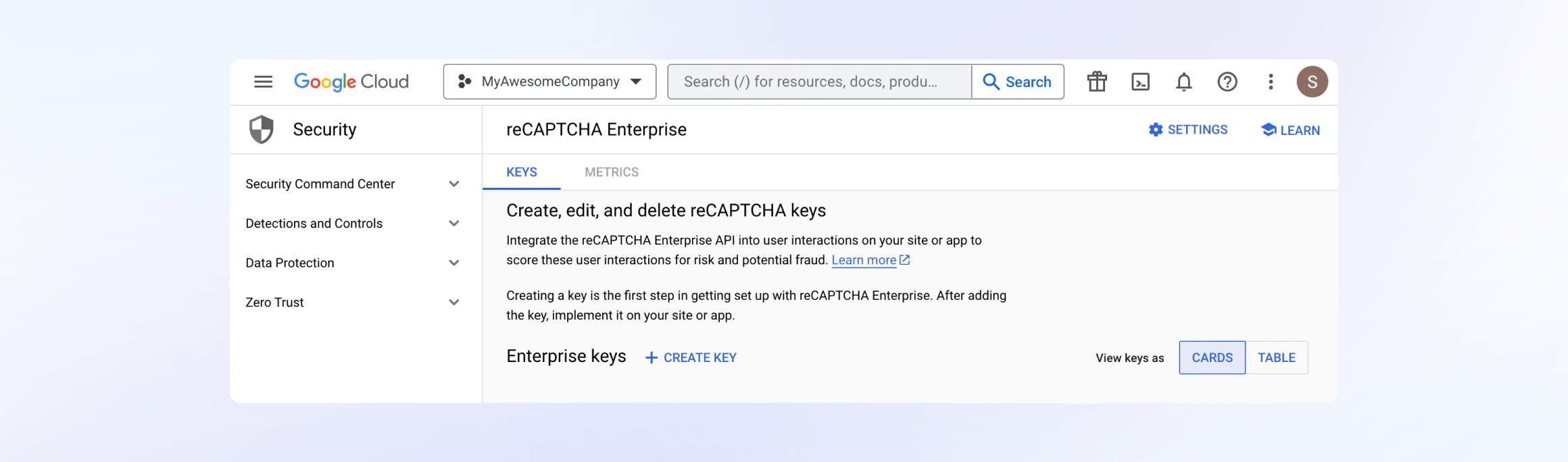The image size is (1568, 462).
Task: Click the Create Key button
Action: tap(691, 357)
